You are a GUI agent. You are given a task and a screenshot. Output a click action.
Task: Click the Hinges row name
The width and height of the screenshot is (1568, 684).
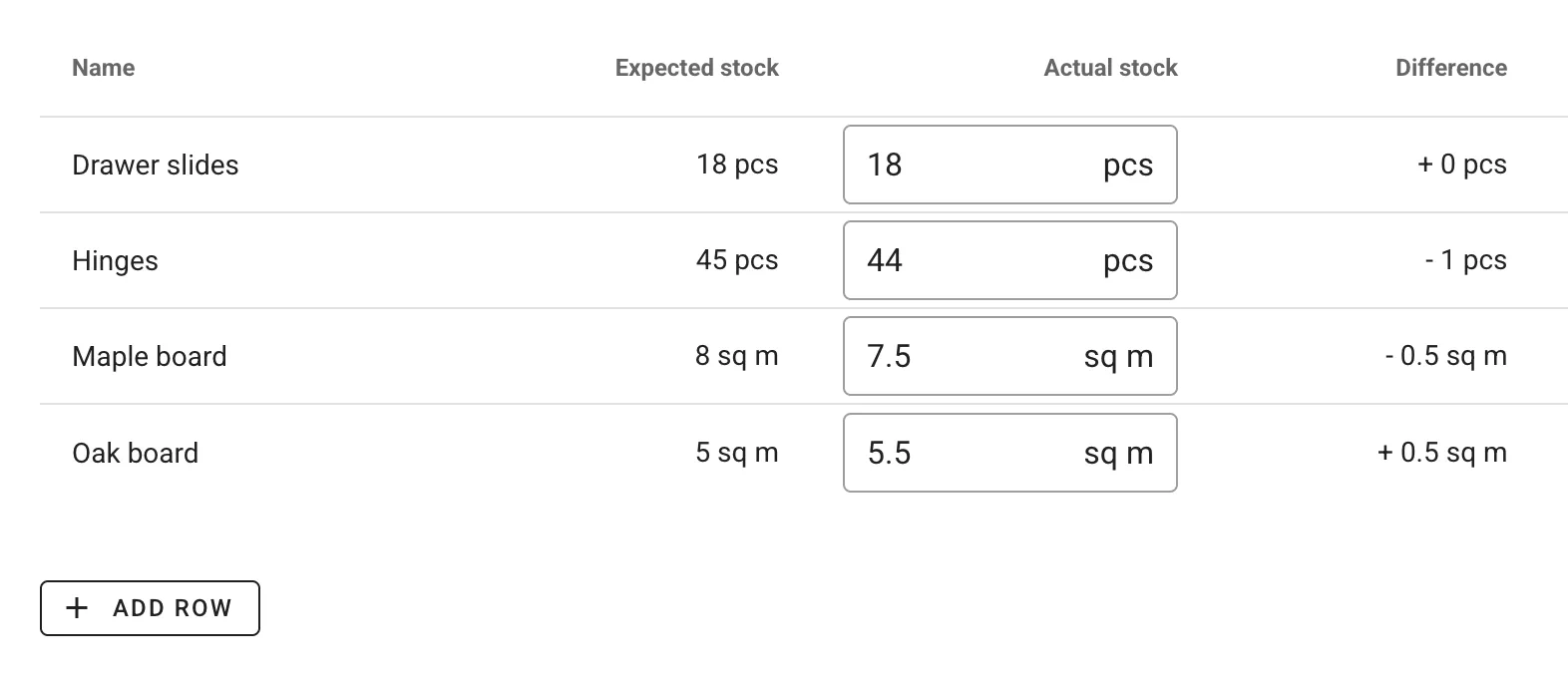point(115,260)
